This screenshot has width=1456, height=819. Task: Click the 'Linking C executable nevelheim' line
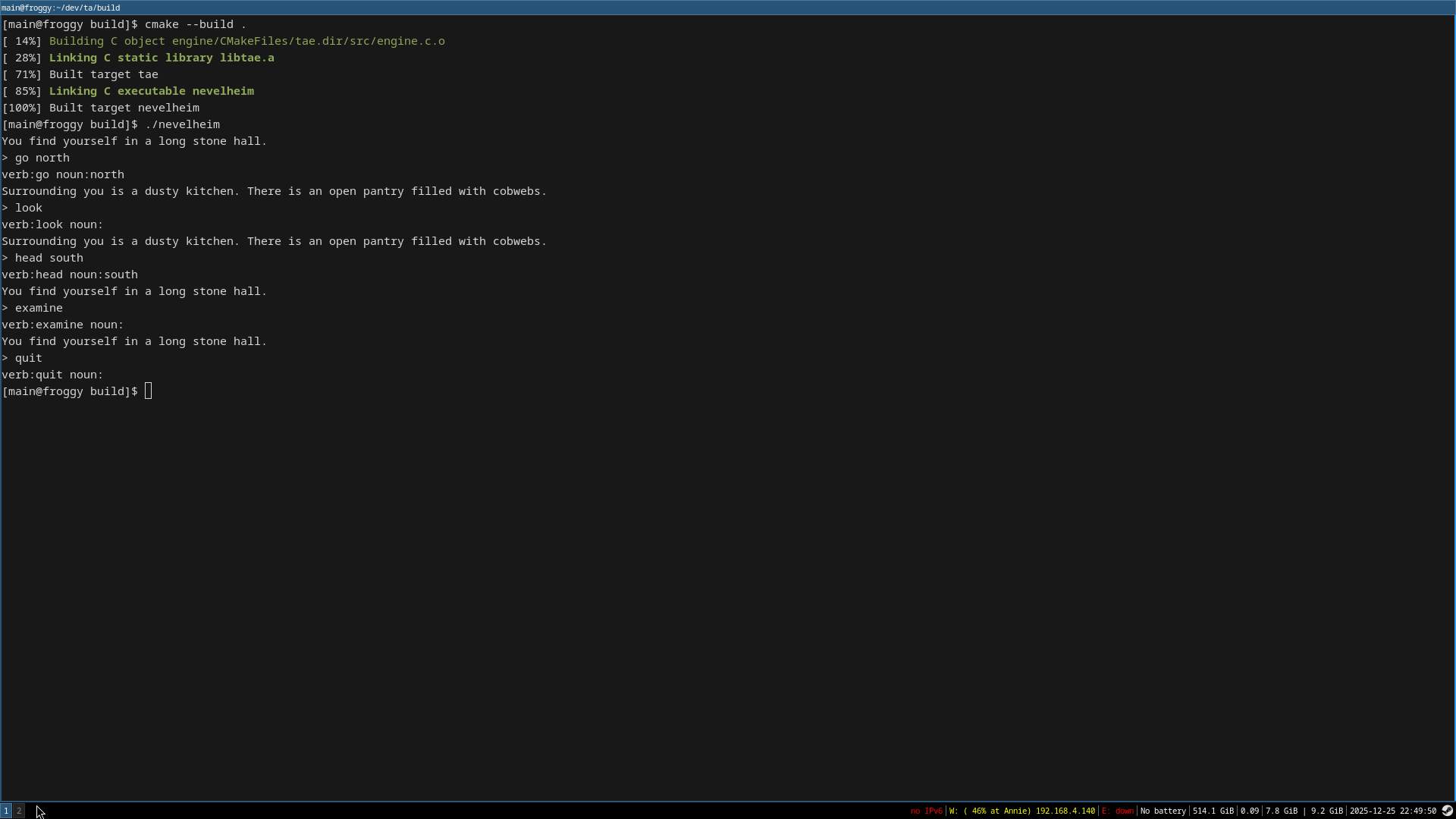click(x=151, y=91)
